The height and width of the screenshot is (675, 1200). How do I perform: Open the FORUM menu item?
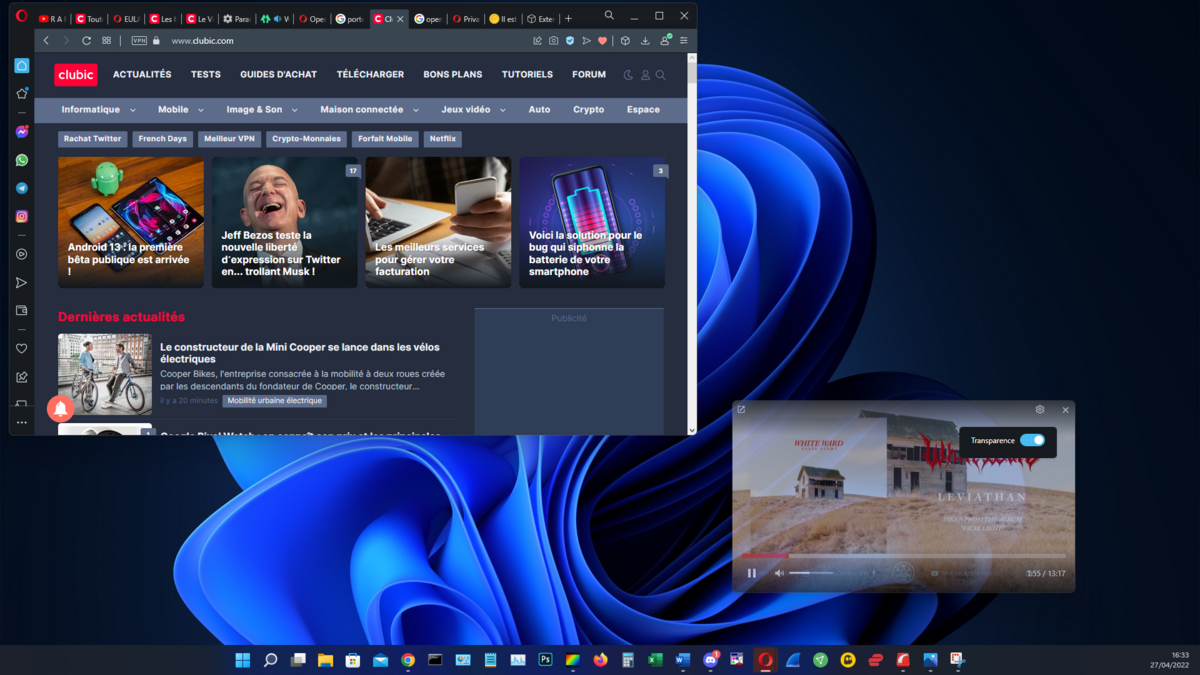[x=589, y=75]
